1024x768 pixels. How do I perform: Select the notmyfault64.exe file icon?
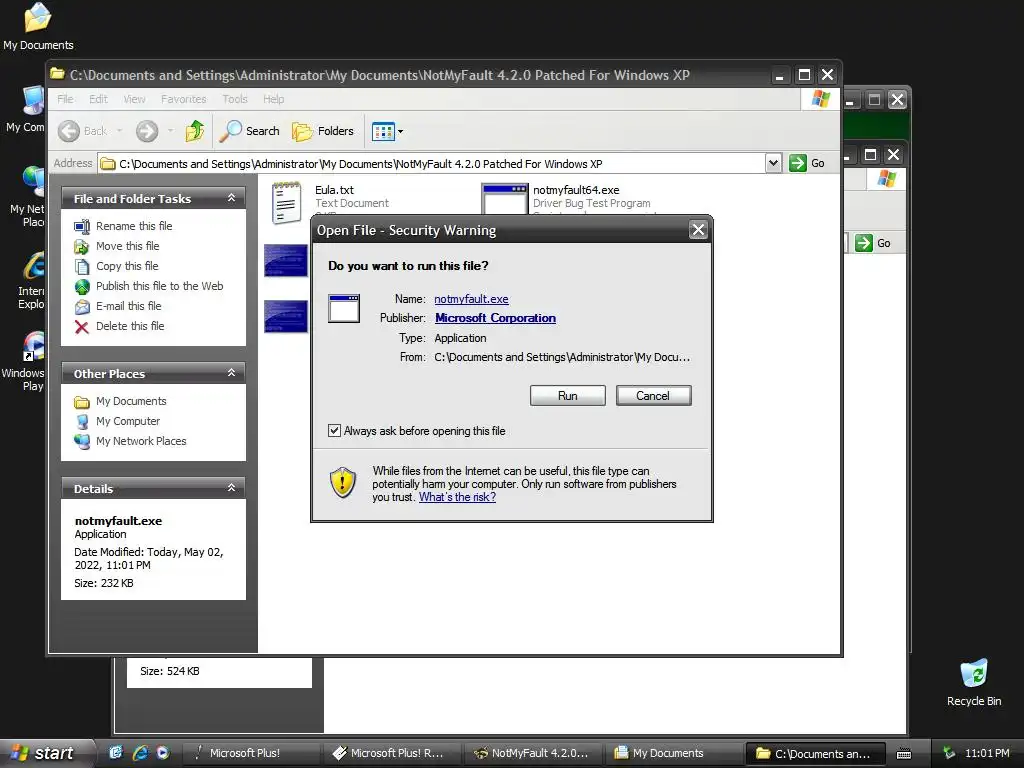point(504,199)
